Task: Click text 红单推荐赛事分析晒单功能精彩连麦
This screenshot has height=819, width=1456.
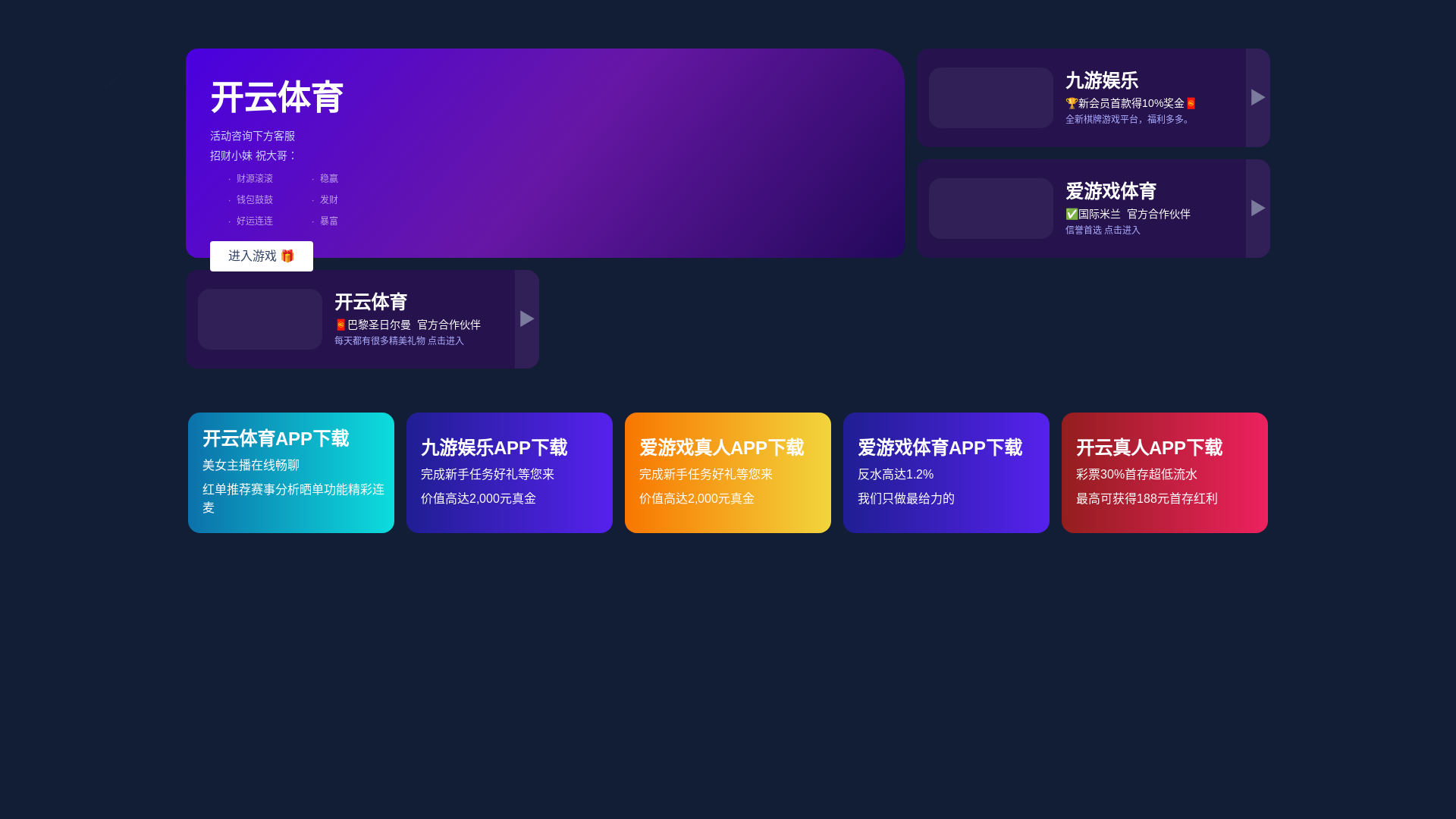Action: [x=293, y=498]
